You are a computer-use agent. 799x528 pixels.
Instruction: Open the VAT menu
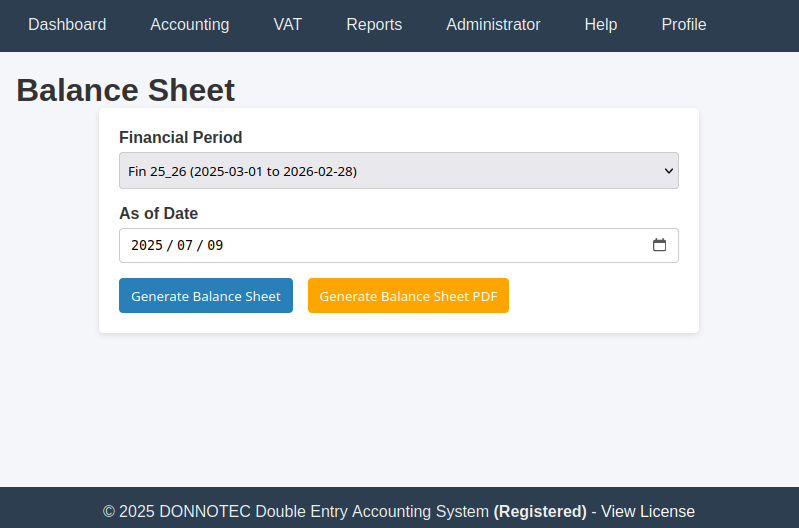288,24
